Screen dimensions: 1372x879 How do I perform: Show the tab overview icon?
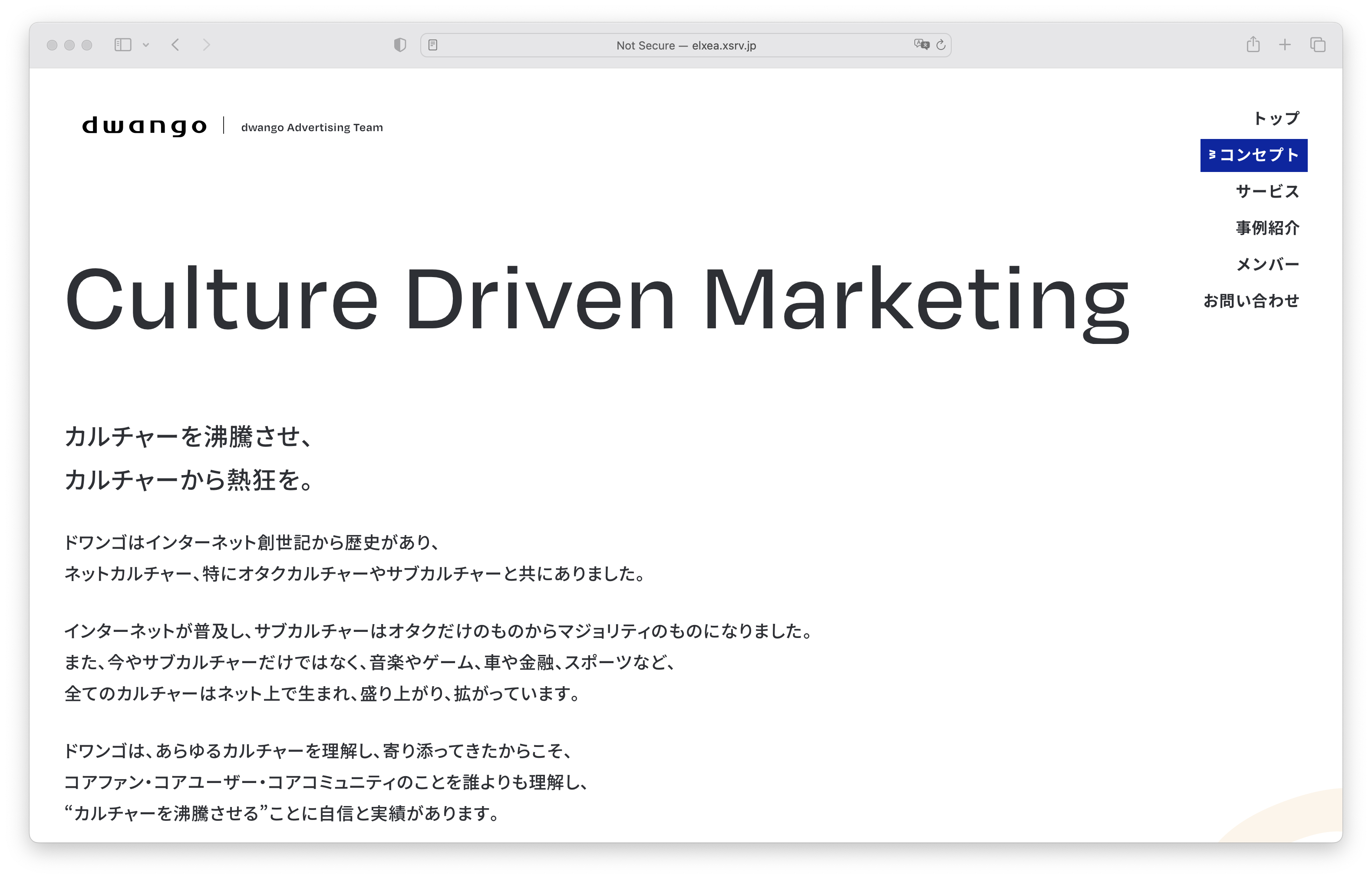coord(1318,45)
